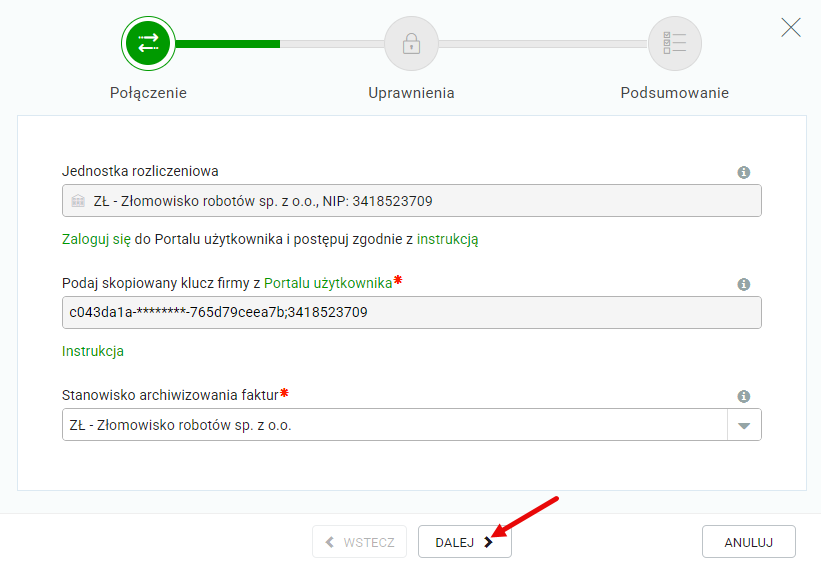Screen dimensions: 821x565
Task: Click the Uprawnienia padlock step icon
Action: point(411,43)
